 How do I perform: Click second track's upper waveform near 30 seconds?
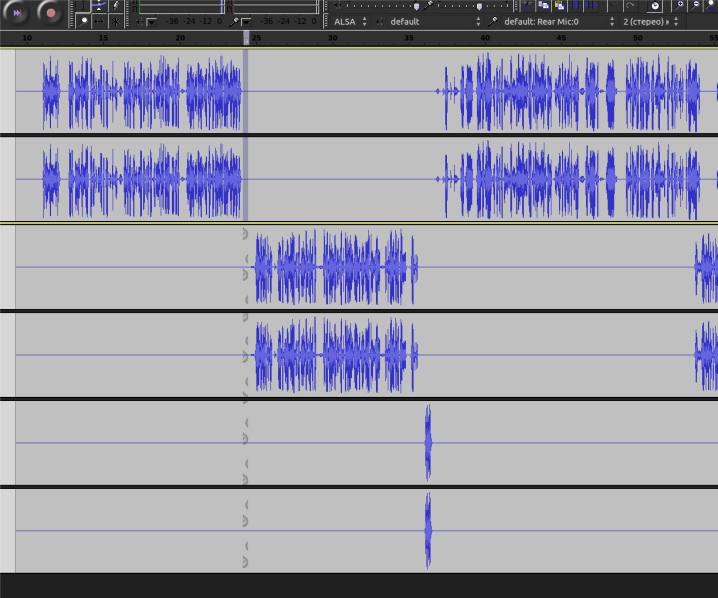tap(332, 267)
